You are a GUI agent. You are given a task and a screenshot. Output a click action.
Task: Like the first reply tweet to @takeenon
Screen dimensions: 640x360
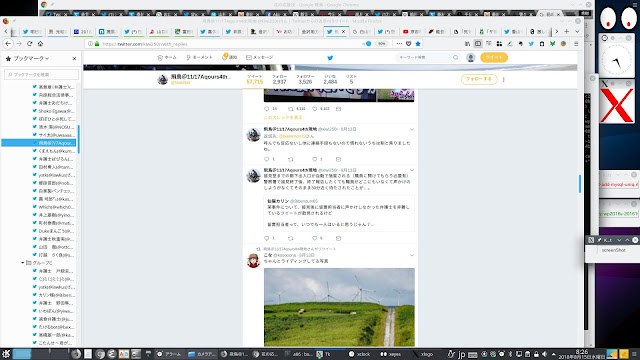(x=315, y=159)
